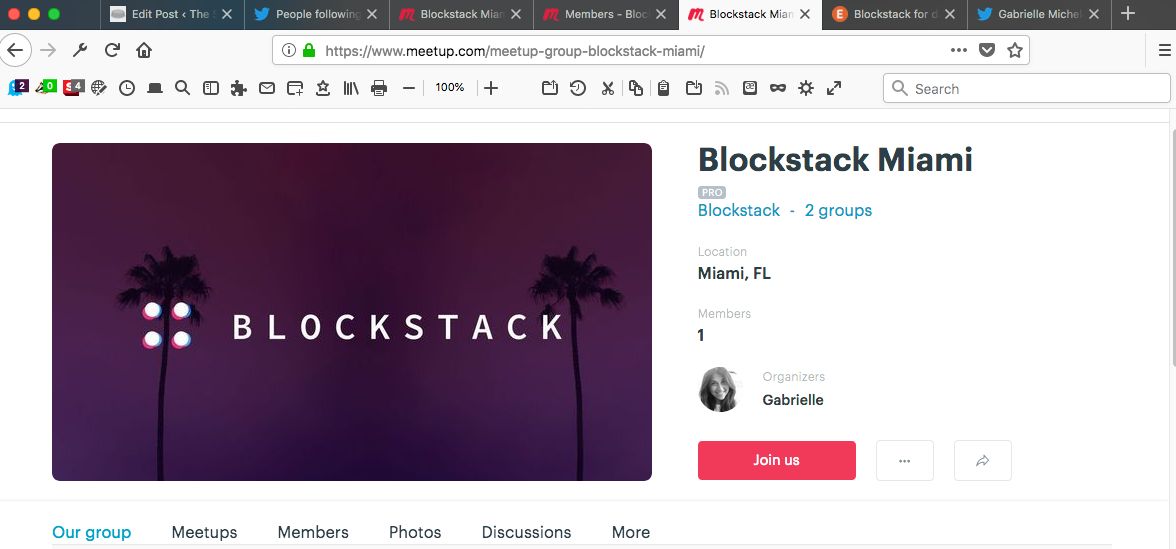Select the Our group tab
Screen dimensions: 1176x549
pyautogui.click(x=92, y=532)
